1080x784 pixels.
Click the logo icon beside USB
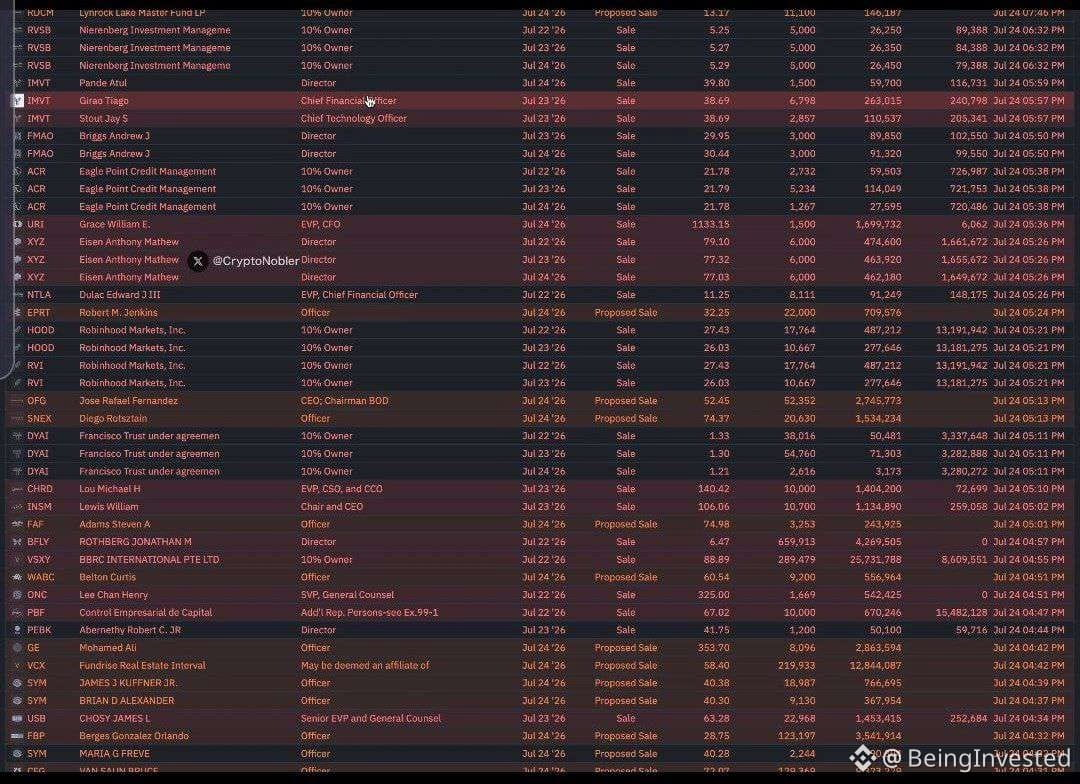pos(18,718)
